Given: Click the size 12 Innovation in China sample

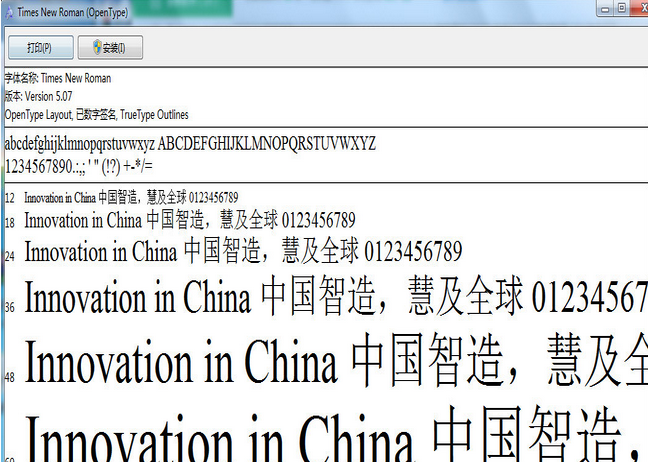Looking at the screenshot, I should click(131, 198).
